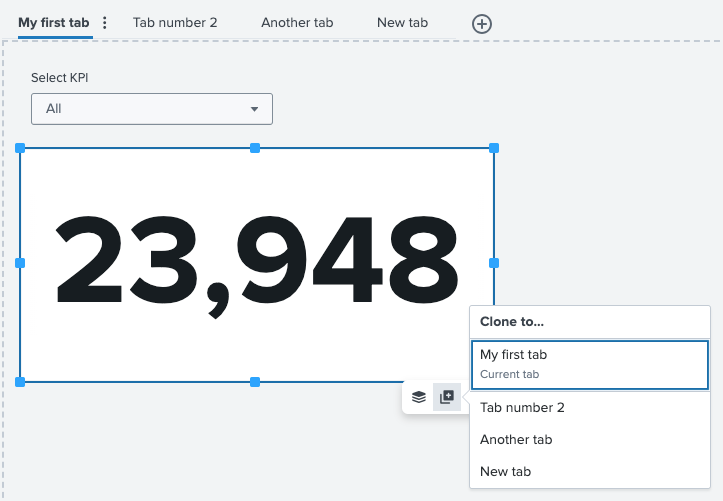The height and width of the screenshot is (501, 723).
Task: Clone to My first tab (current tab)
Action: (x=590, y=365)
